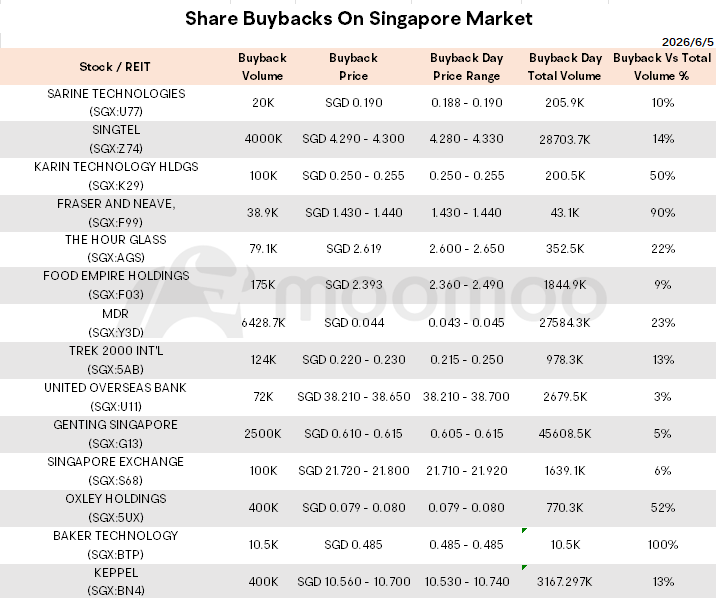
Task: Click Baker Technology's 100% value
Action: [663, 545]
